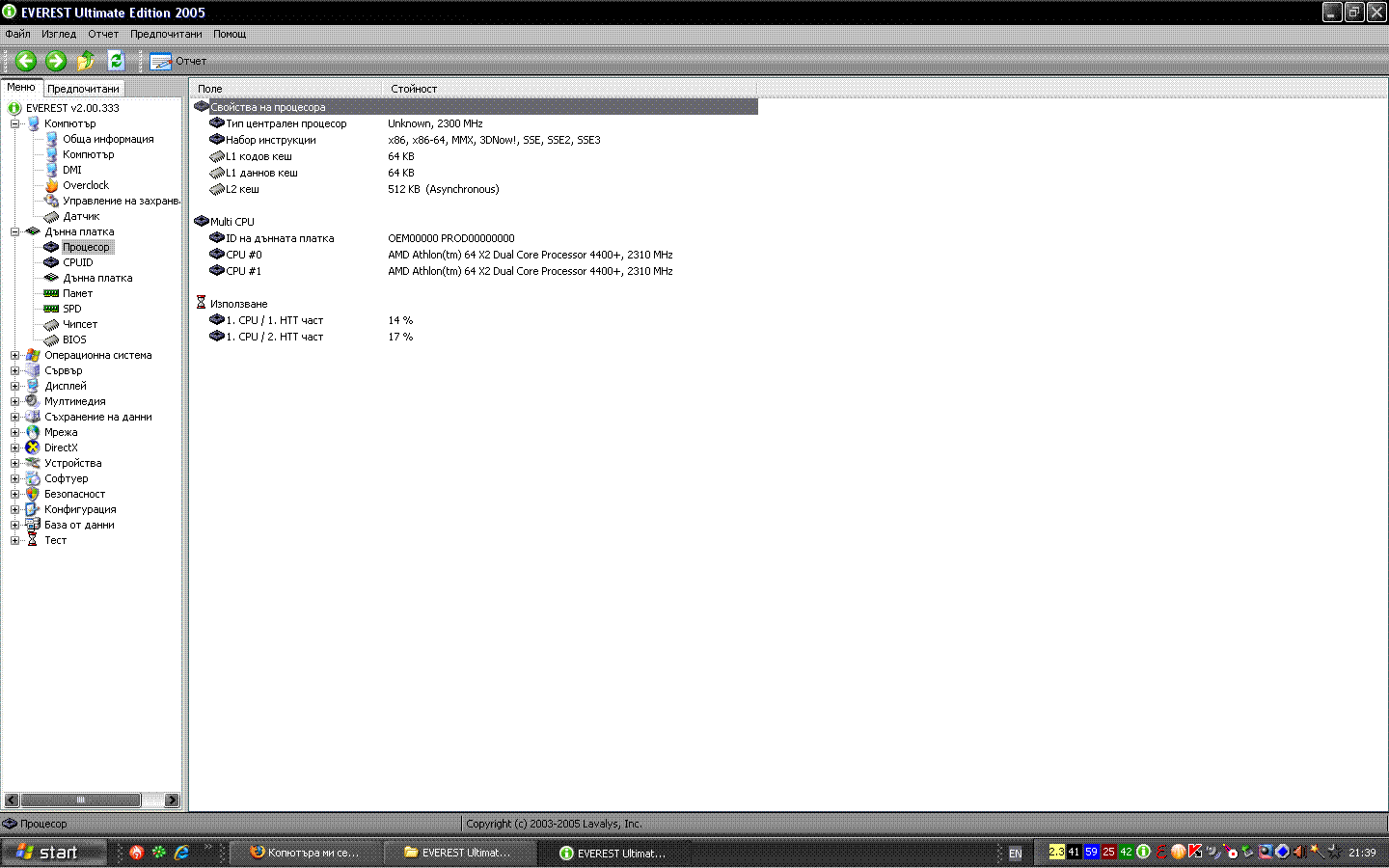Click the taskbar clock showing 21:39
The height and width of the screenshot is (868, 1389).
point(1362,853)
